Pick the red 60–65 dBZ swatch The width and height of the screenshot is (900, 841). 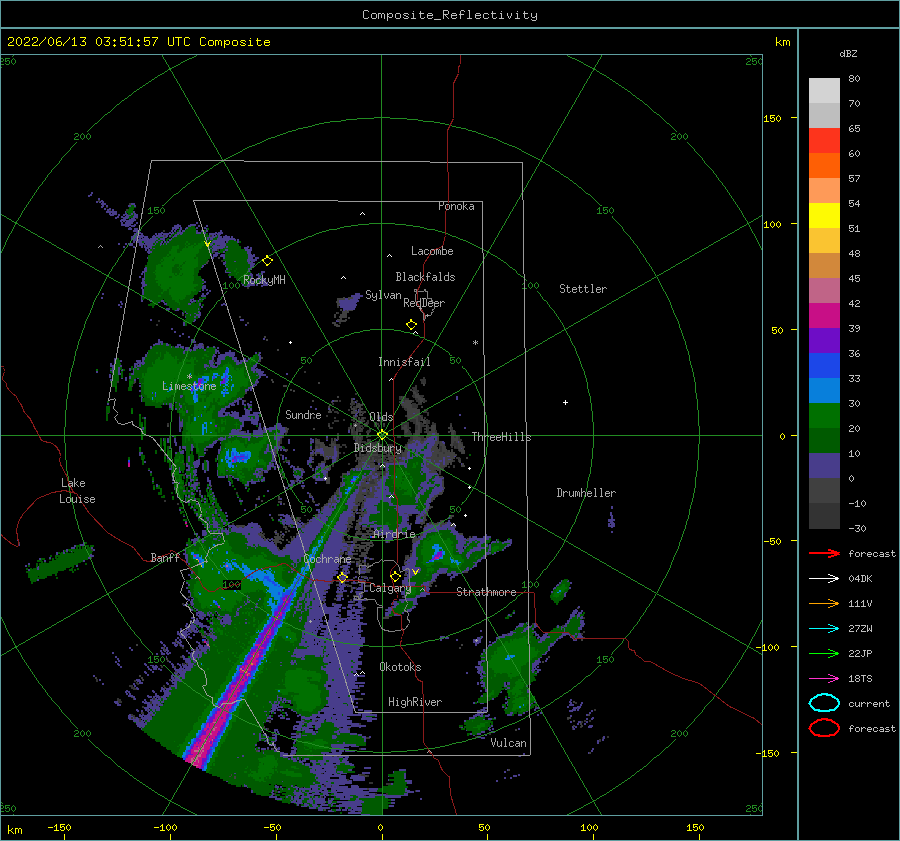point(824,141)
